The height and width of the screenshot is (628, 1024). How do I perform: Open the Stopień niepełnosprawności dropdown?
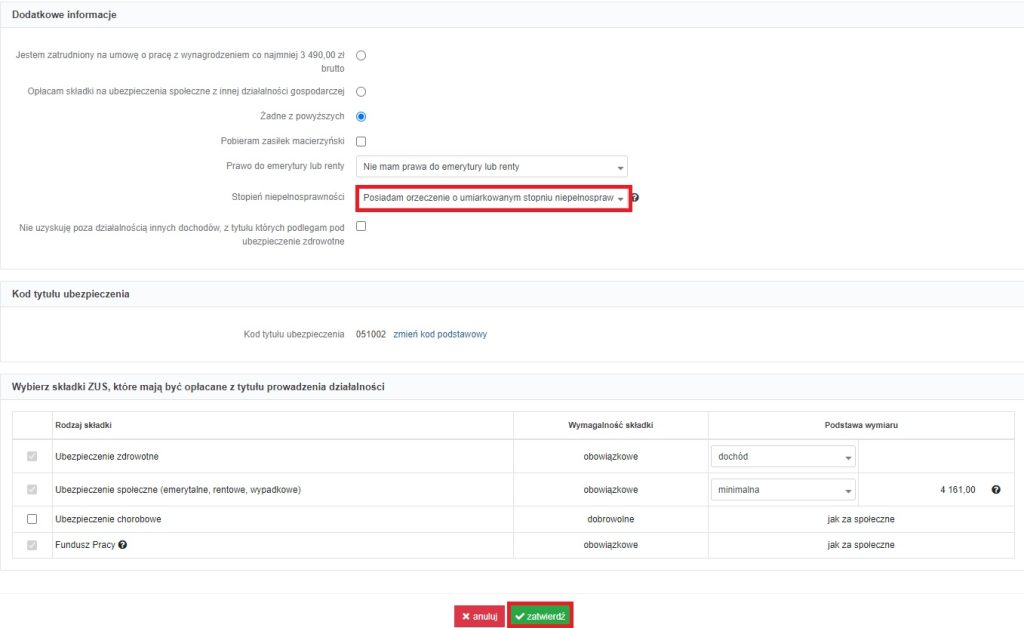tap(493, 198)
